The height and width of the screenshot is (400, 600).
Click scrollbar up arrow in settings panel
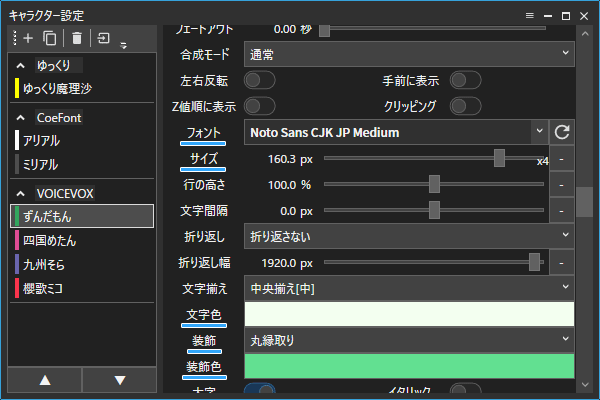(x=585, y=34)
